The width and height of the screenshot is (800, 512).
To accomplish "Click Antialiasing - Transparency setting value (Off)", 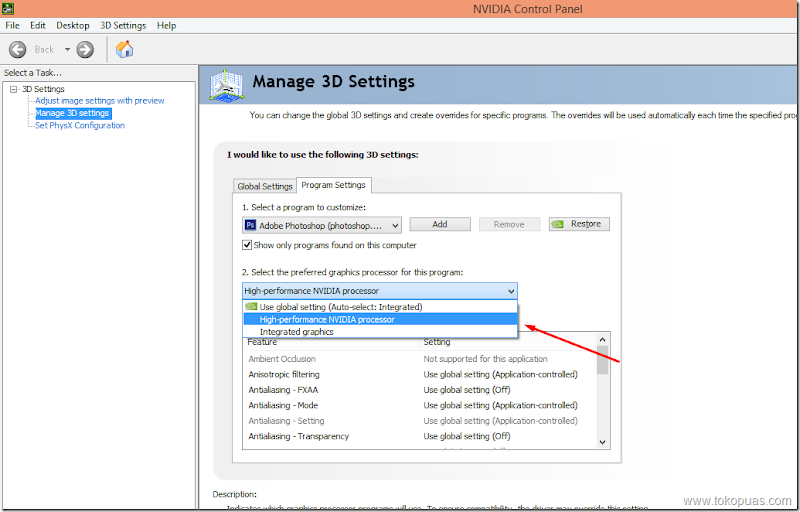I will (467, 437).
